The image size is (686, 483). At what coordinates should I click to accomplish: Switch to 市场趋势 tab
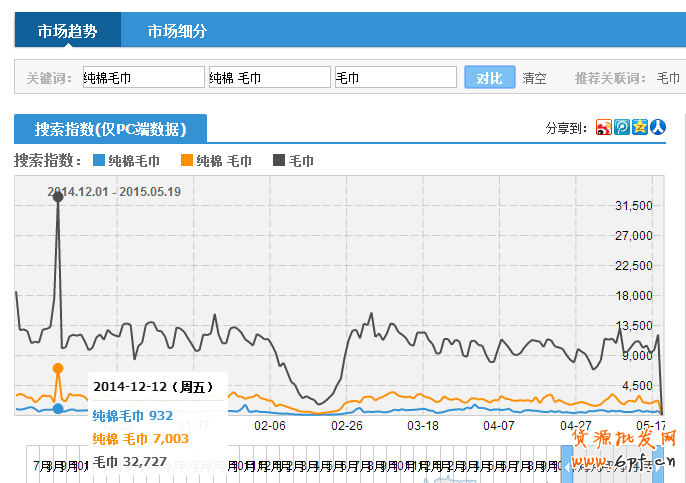[x=68, y=30]
